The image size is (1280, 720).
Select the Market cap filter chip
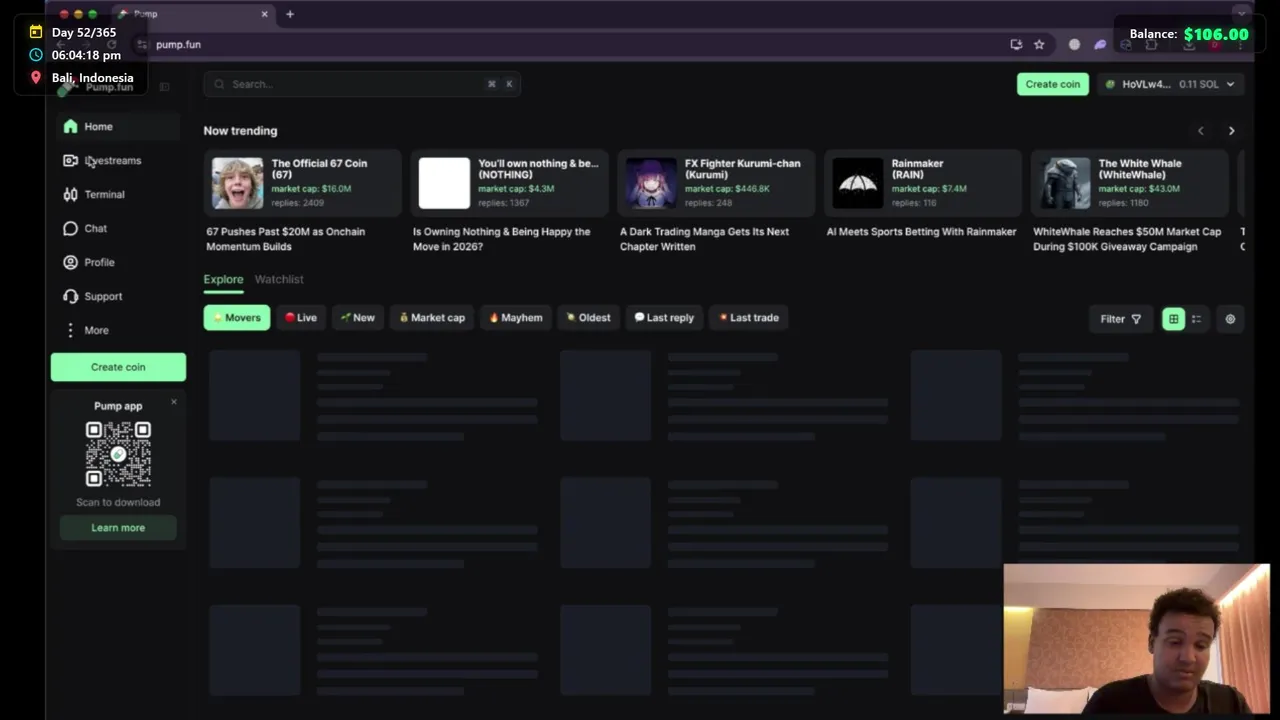[432, 318]
